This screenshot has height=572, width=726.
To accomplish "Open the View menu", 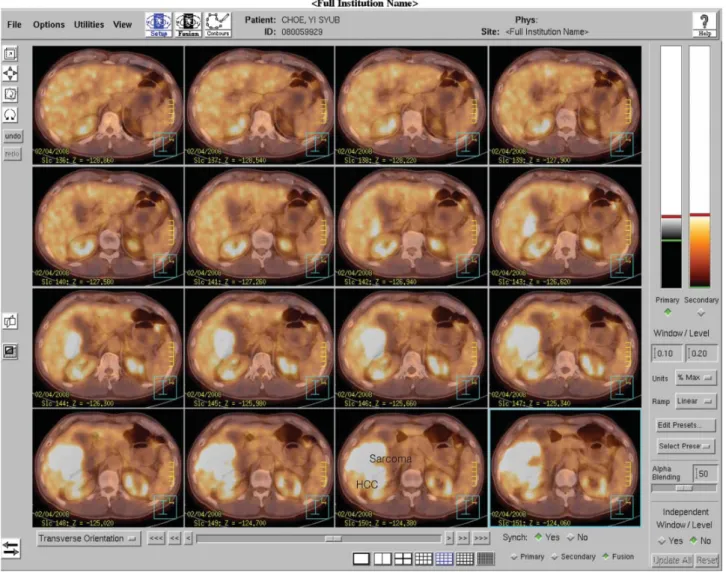I will (123, 25).
